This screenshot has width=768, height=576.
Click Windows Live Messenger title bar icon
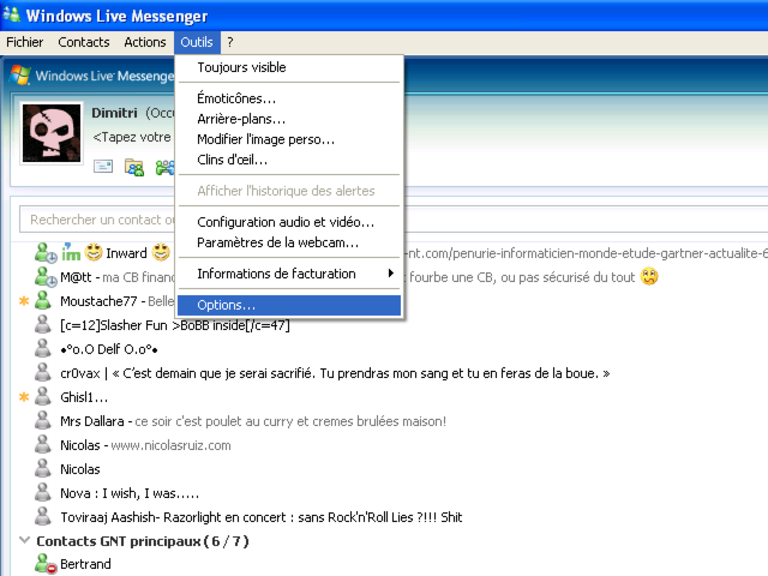tap(12, 15)
